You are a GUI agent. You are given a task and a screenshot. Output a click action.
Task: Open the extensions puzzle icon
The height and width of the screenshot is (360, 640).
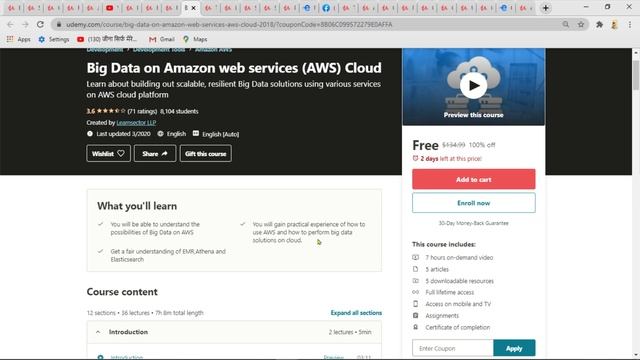click(599, 24)
